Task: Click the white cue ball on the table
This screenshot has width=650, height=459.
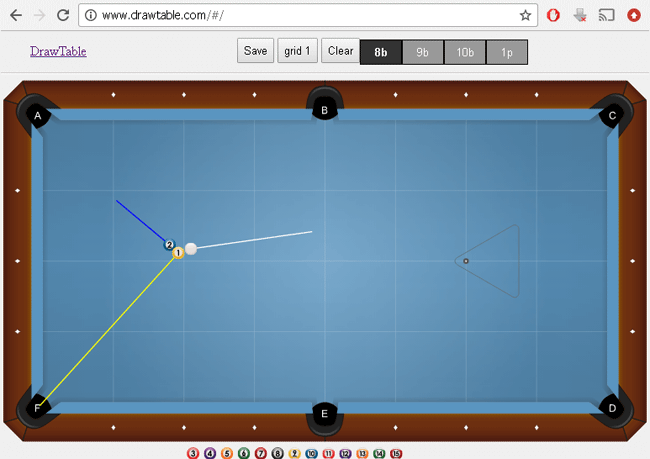Action: click(x=191, y=249)
